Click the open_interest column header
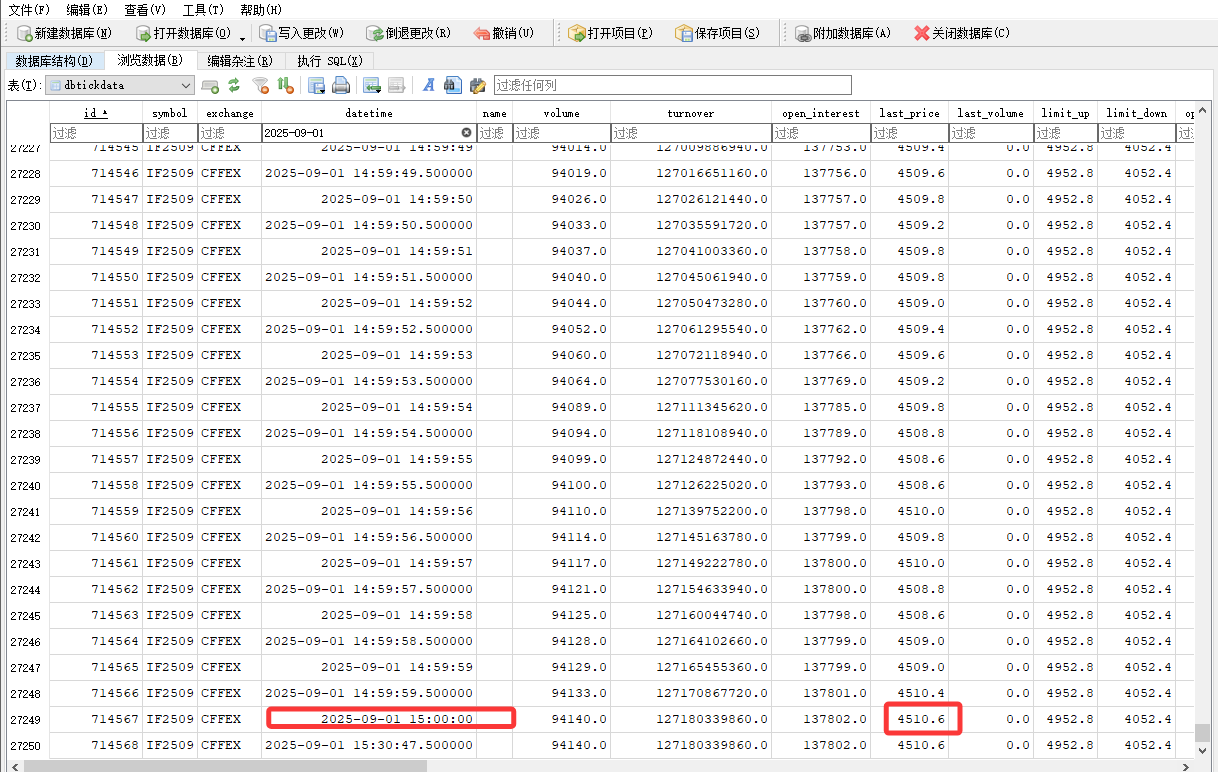Image resolution: width=1218 pixels, height=772 pixels. coord(820,113)
